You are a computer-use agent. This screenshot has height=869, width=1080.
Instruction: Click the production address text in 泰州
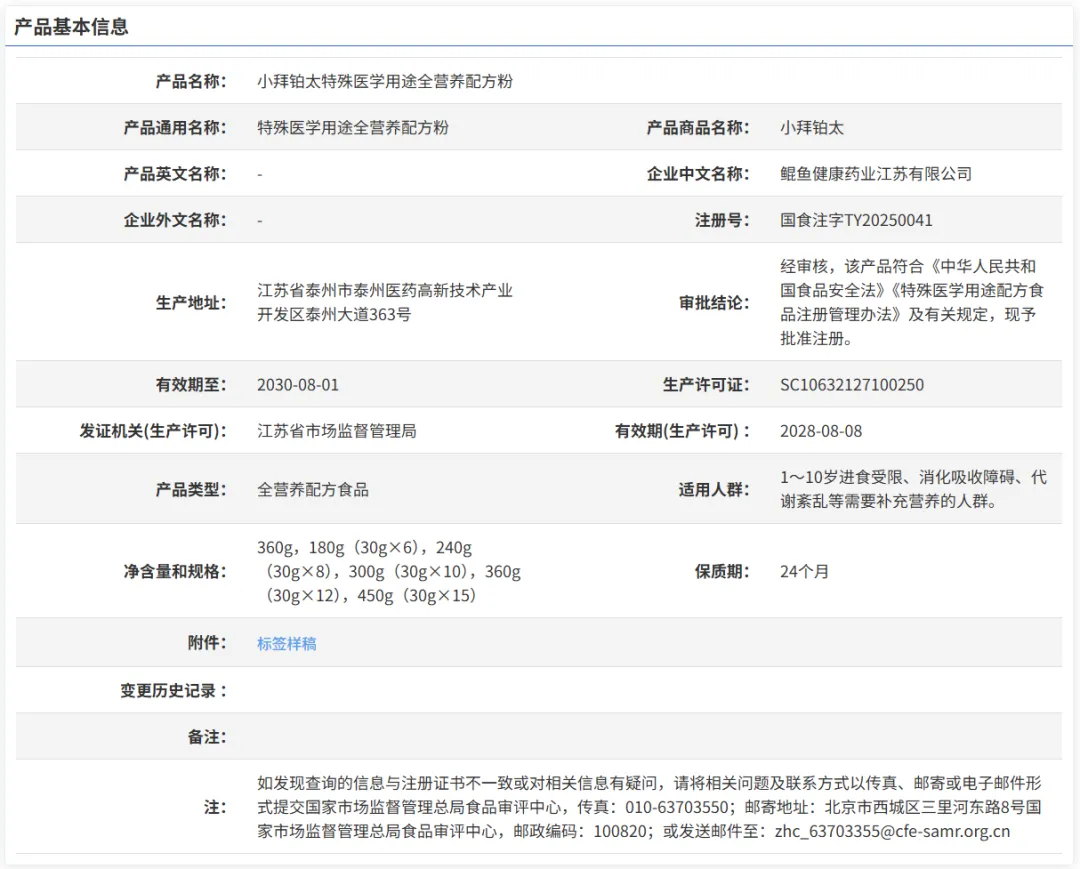coord(384,302)
